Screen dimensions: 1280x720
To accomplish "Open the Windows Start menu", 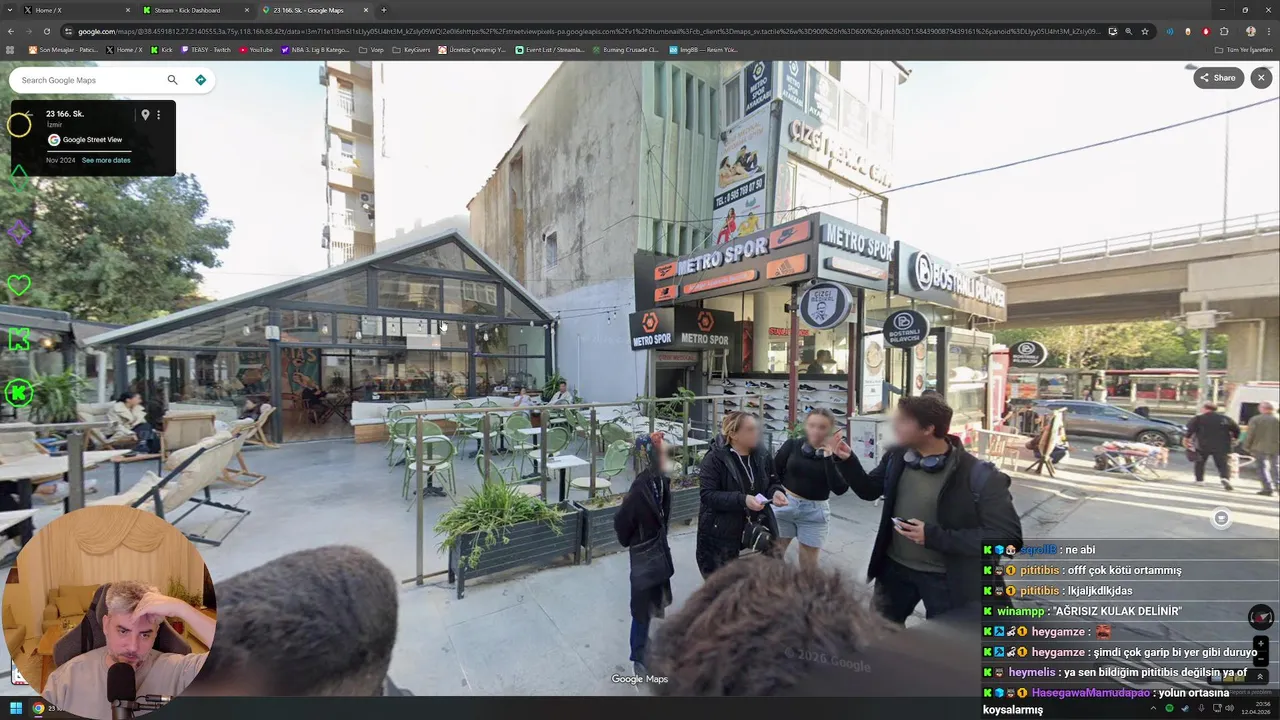I will coord(16,708).
